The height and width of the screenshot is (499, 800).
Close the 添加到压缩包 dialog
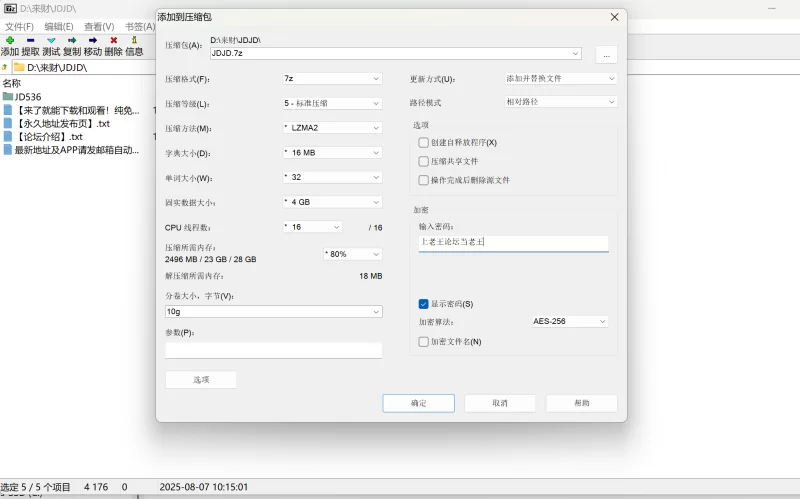pyautogui.click(x=614, y=17)
